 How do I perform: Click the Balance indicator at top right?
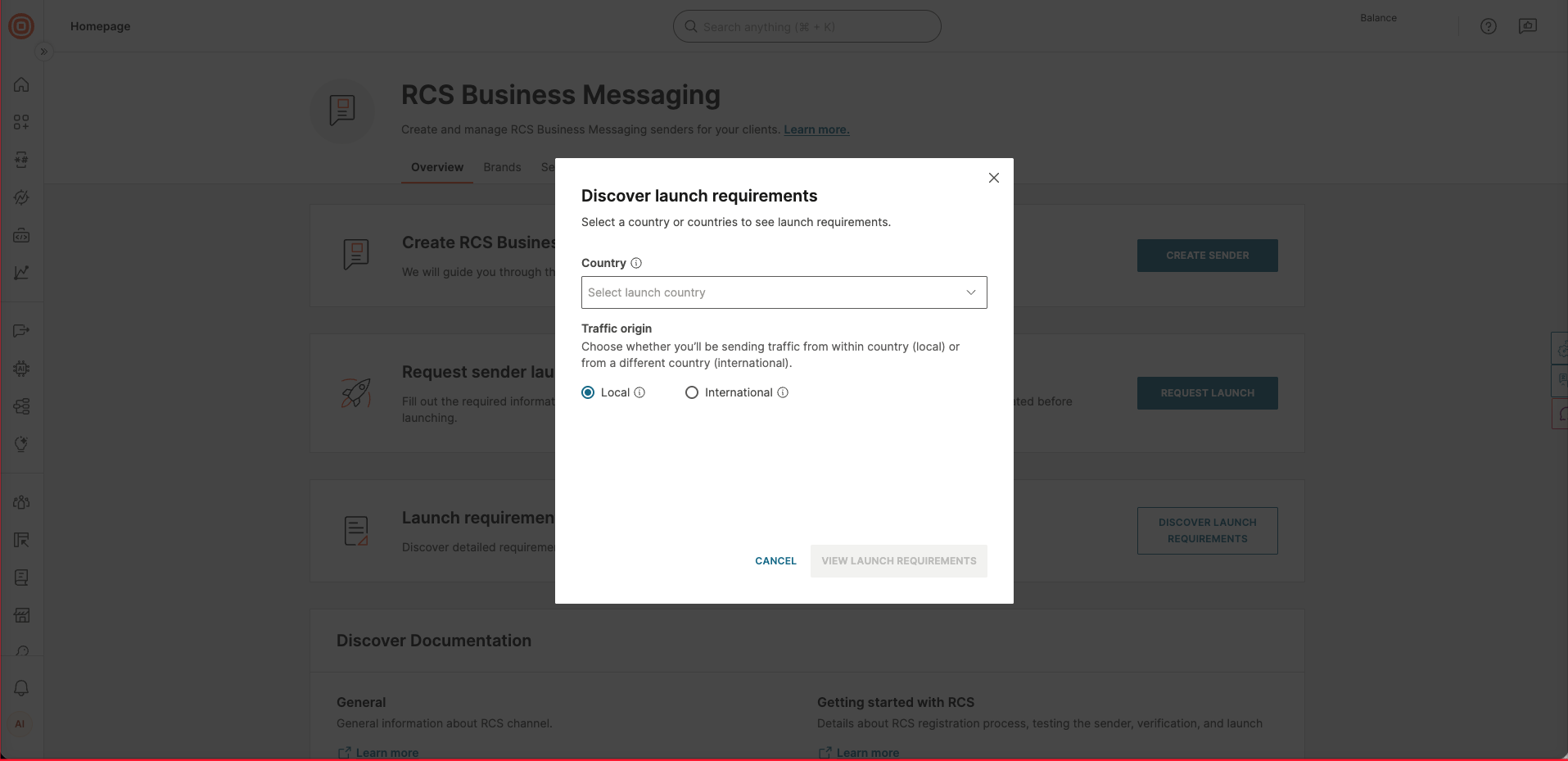1377,17
